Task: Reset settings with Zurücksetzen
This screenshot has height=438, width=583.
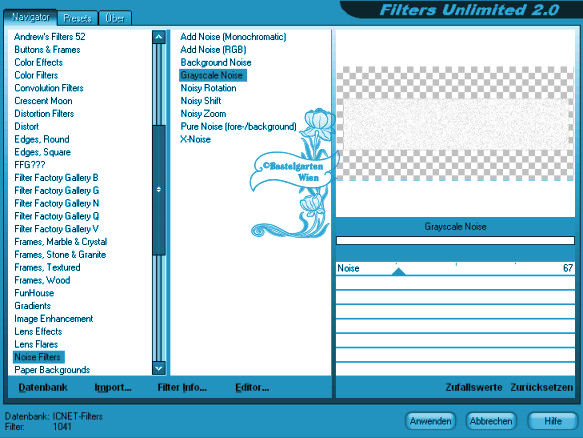Action: pyautogui.click(x=541, y=387)
